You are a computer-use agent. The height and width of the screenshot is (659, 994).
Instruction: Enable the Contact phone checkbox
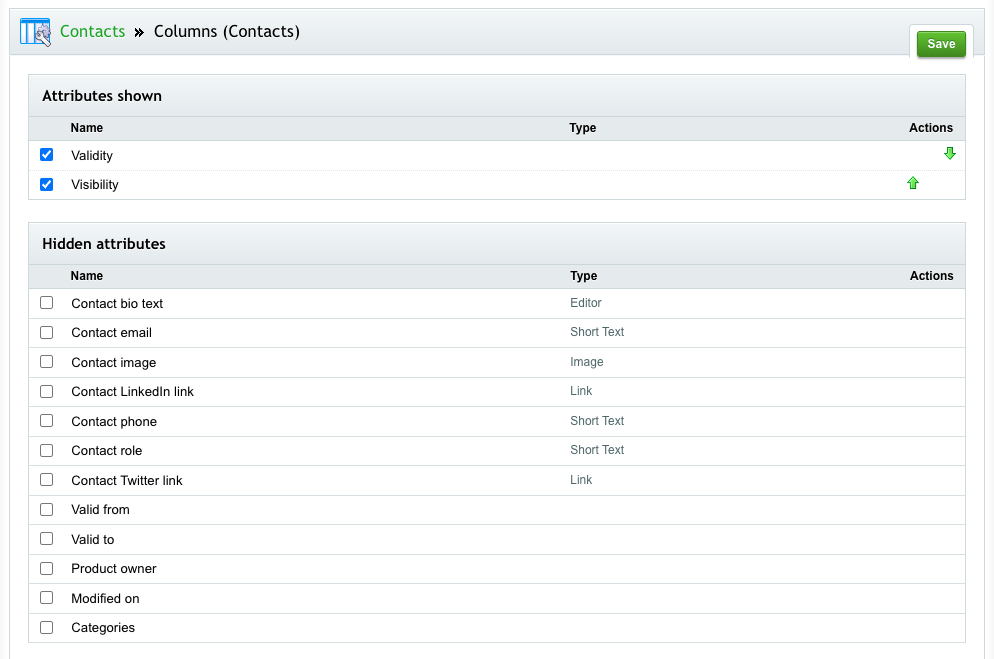click(x=46, y=421)
